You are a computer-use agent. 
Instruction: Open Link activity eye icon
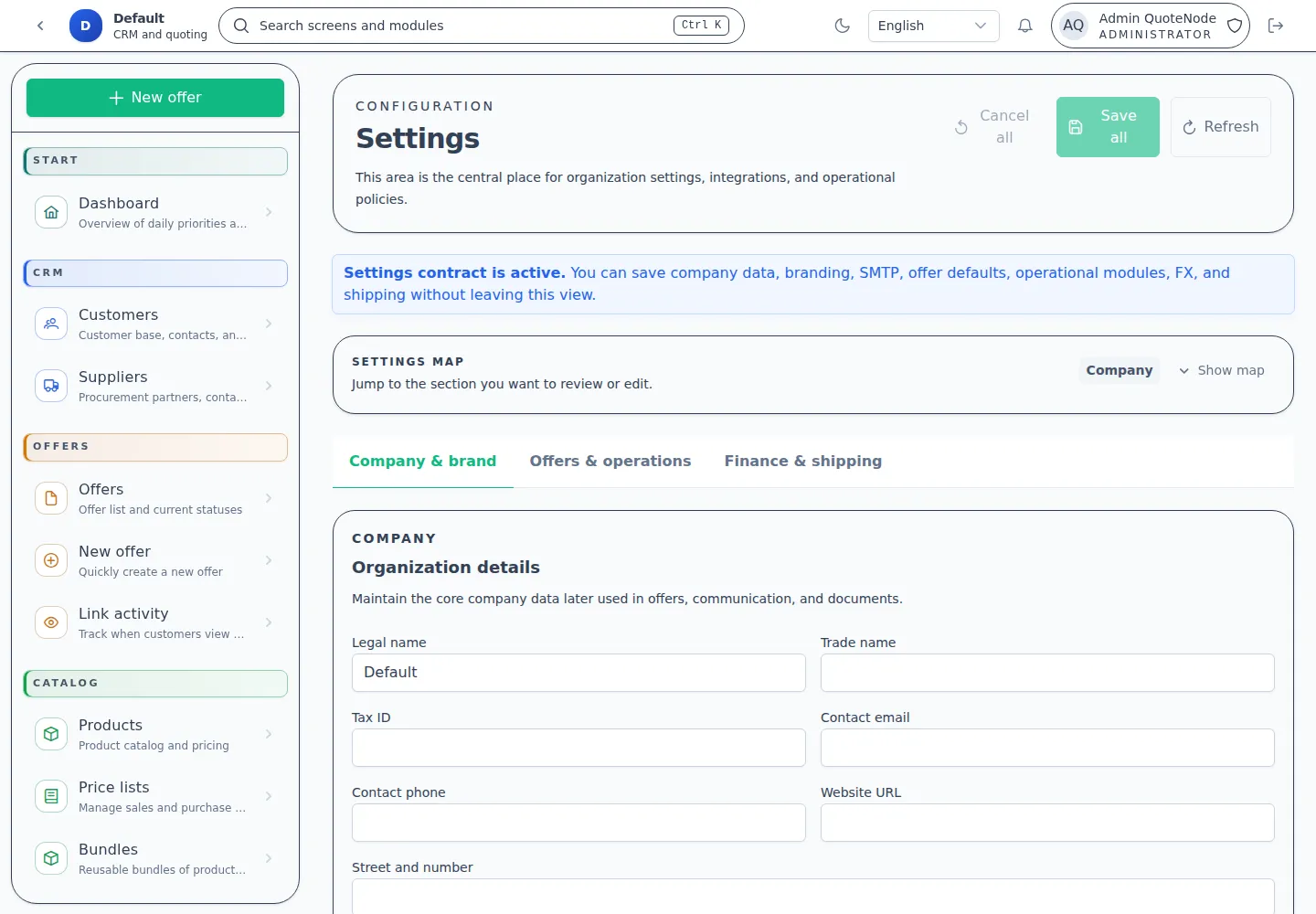click(x=51, y=622)
